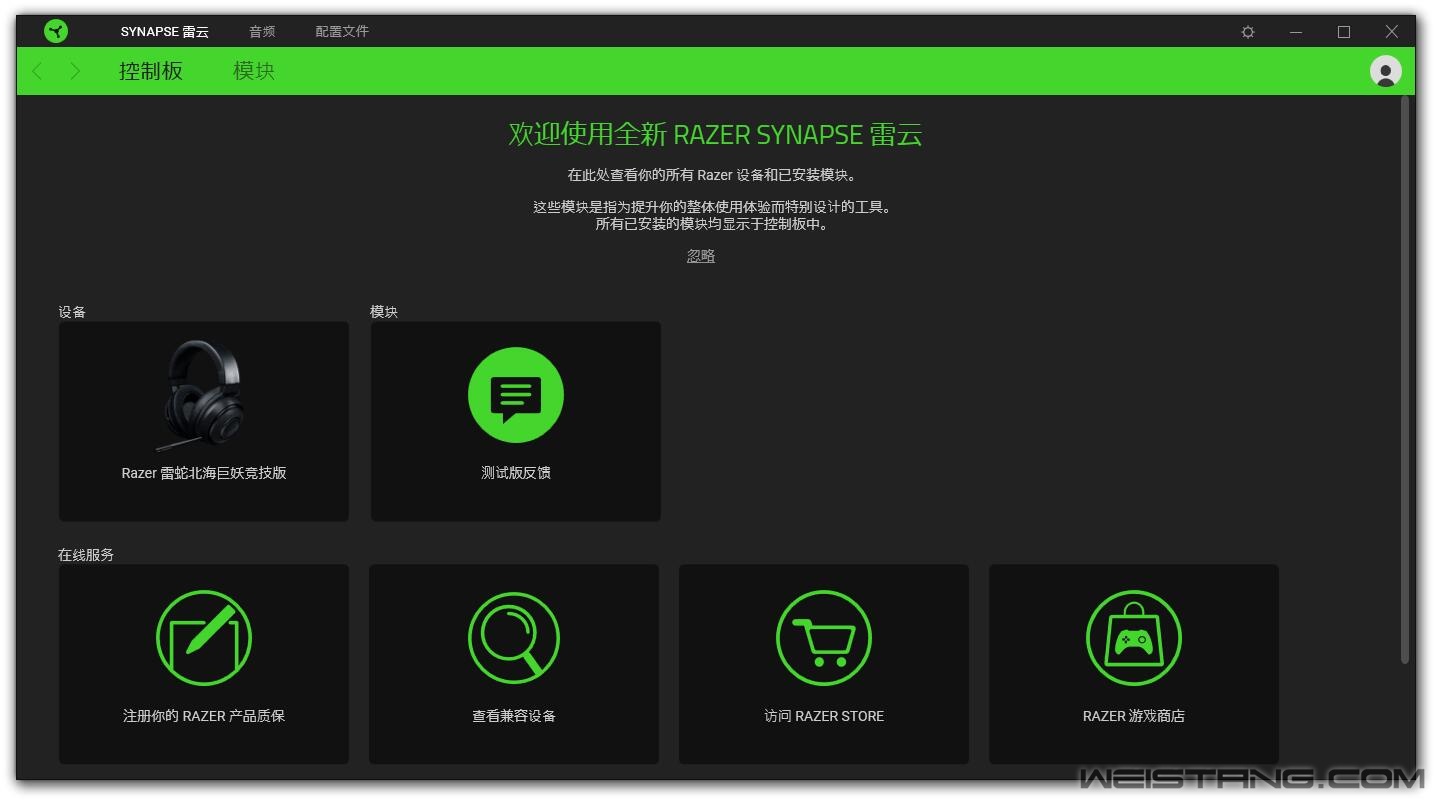Dismiss welcome message via 忽略 link
Viewport: 1438px width, 802px height.
coord(701,256)
